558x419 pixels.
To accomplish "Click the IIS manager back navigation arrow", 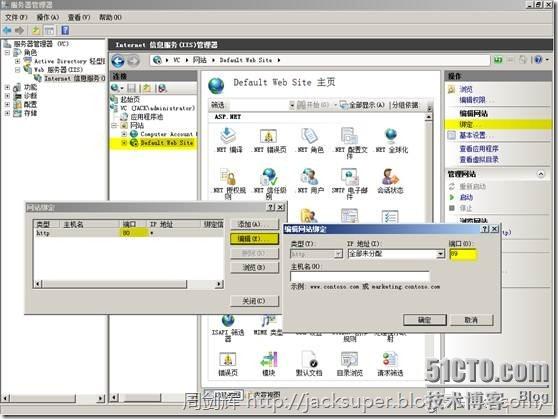I will pyautogui.click(x=118, y=61).
